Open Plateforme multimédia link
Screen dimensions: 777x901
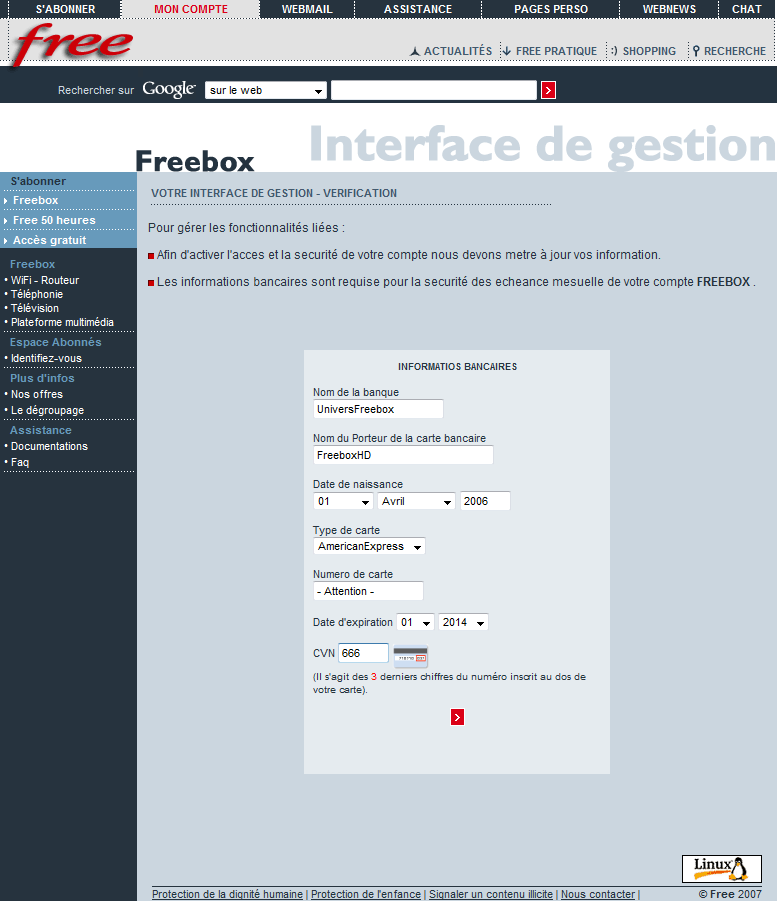point(62,322)
